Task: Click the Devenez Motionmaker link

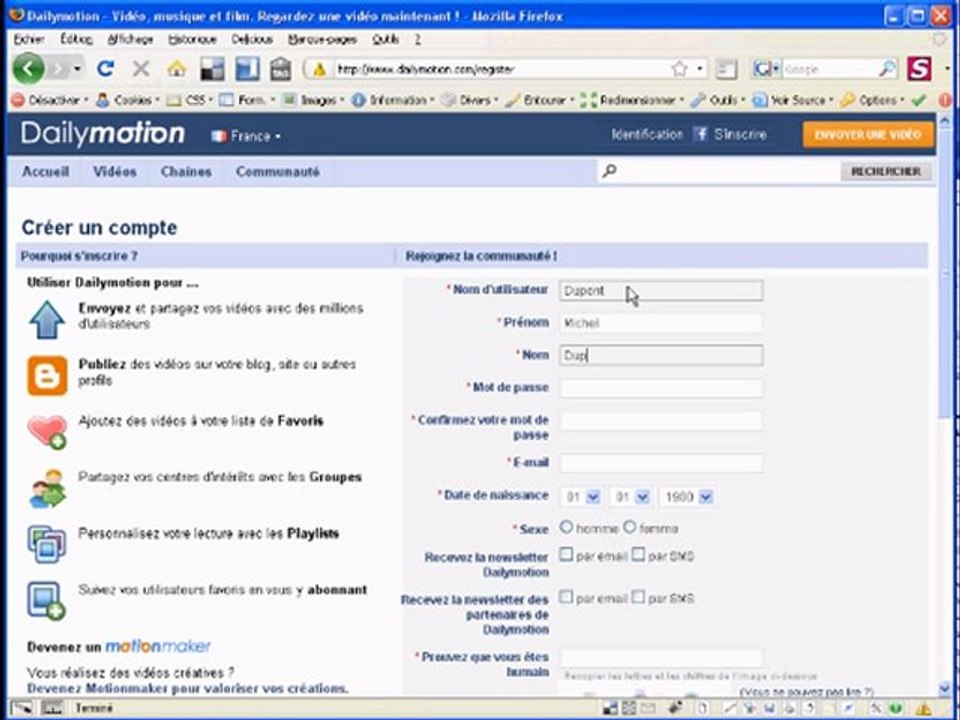Action: (x=187, y=688)
